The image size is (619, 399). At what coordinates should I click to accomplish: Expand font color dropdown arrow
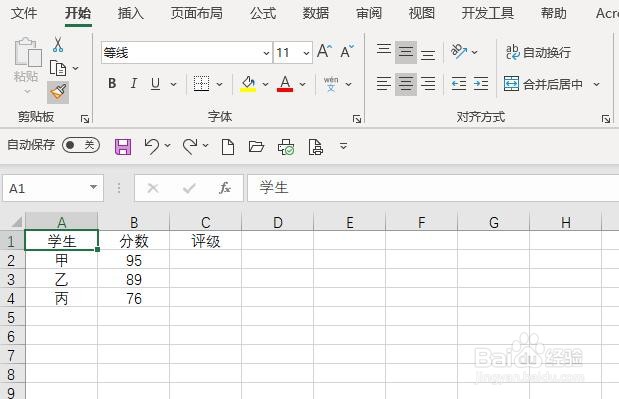[302, 84]
